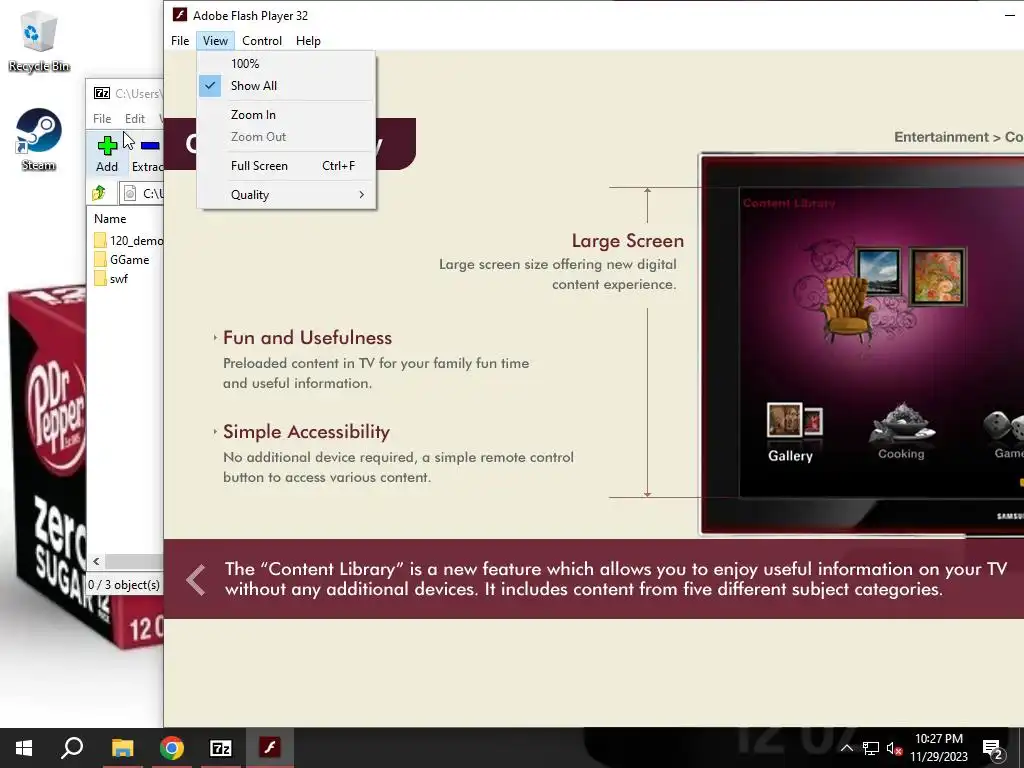Image resolution: width=1024 pixels, height=768 pixels.
Task: Click the Fun and Usefulness heading
Action: coord(308,338)
